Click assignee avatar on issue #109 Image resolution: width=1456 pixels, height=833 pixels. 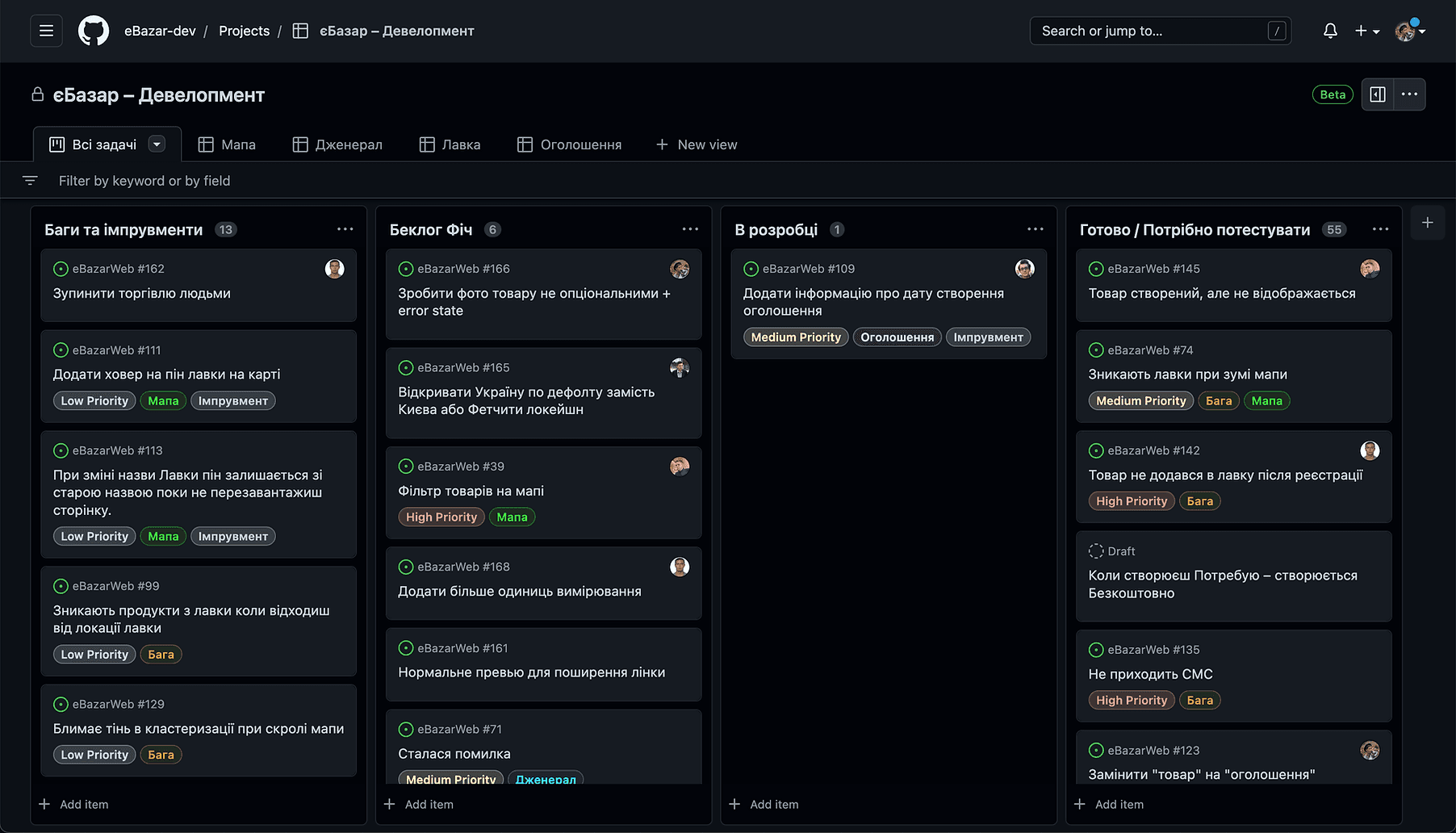pyautogui.click(x=1024, y=269)
